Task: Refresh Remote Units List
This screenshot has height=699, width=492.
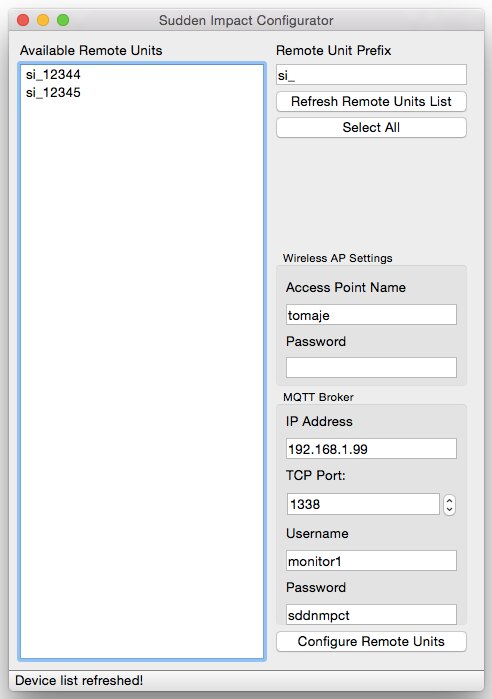Action: coord(371,102)
